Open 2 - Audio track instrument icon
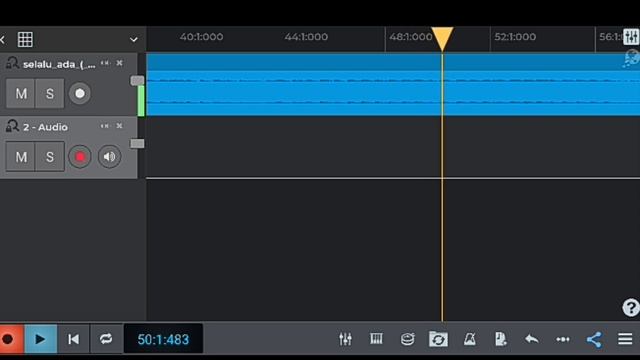The width and height of the screenshot is (640, 360). (12, 126)
